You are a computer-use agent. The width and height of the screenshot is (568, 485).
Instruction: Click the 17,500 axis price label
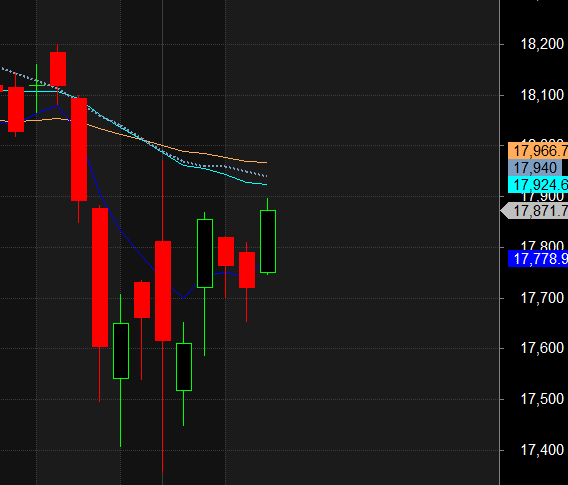[542, 399]
